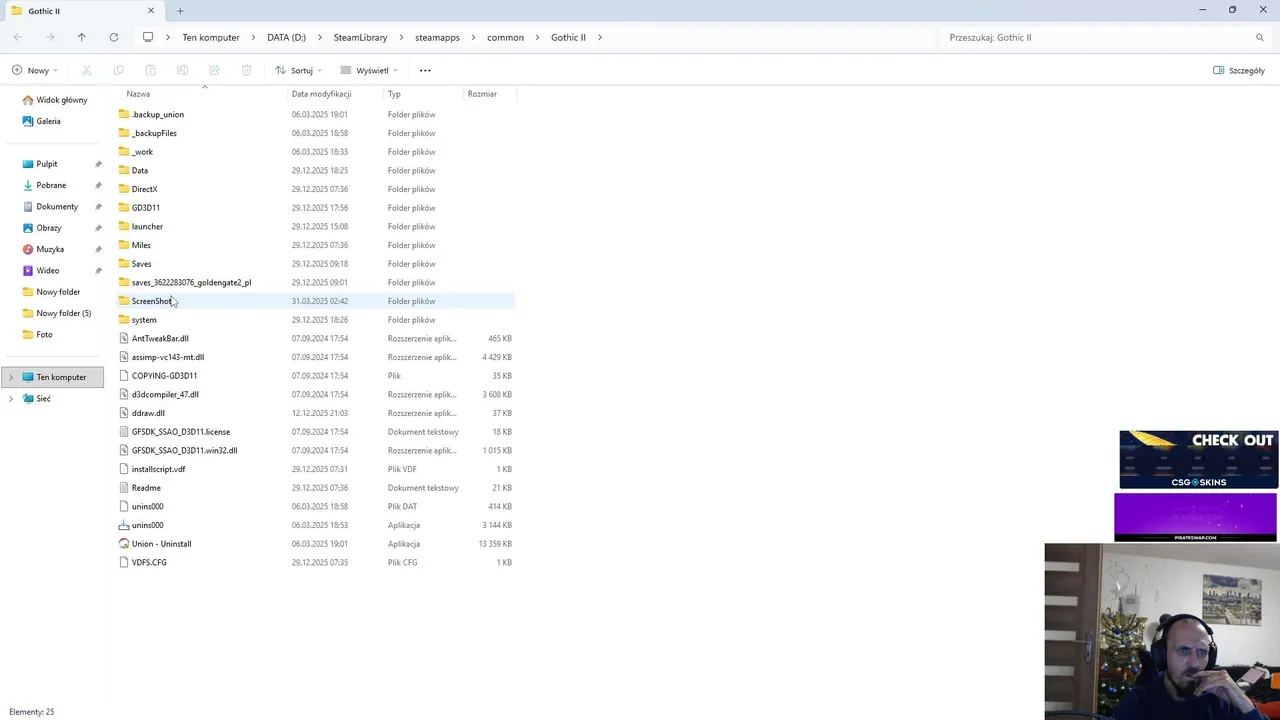The image size is (1280, 720).
Task: Click the cut scissors icon
Action: point(86,70)
